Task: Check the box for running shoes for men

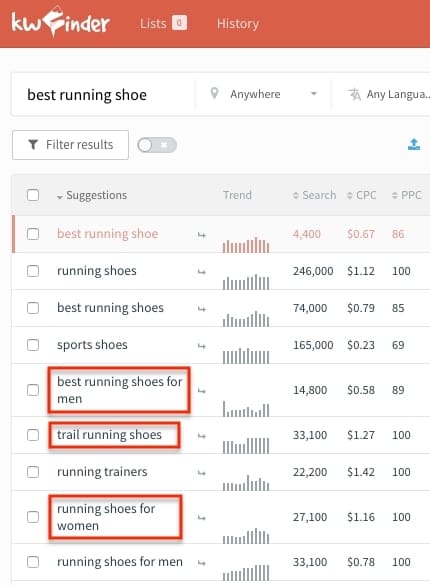Action: (x=33, y=561)
